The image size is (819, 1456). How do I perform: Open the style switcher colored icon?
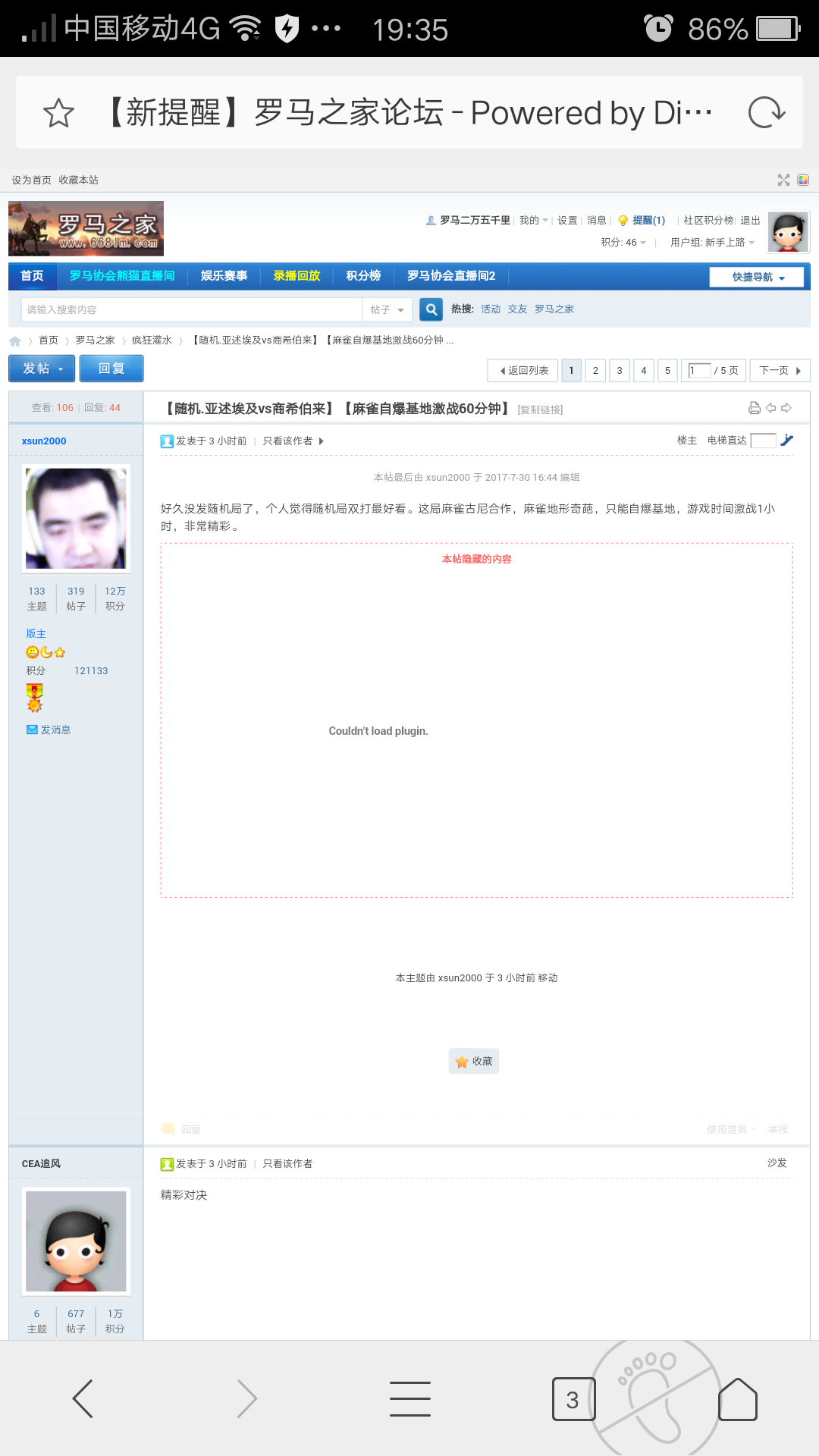pos(803,180)
